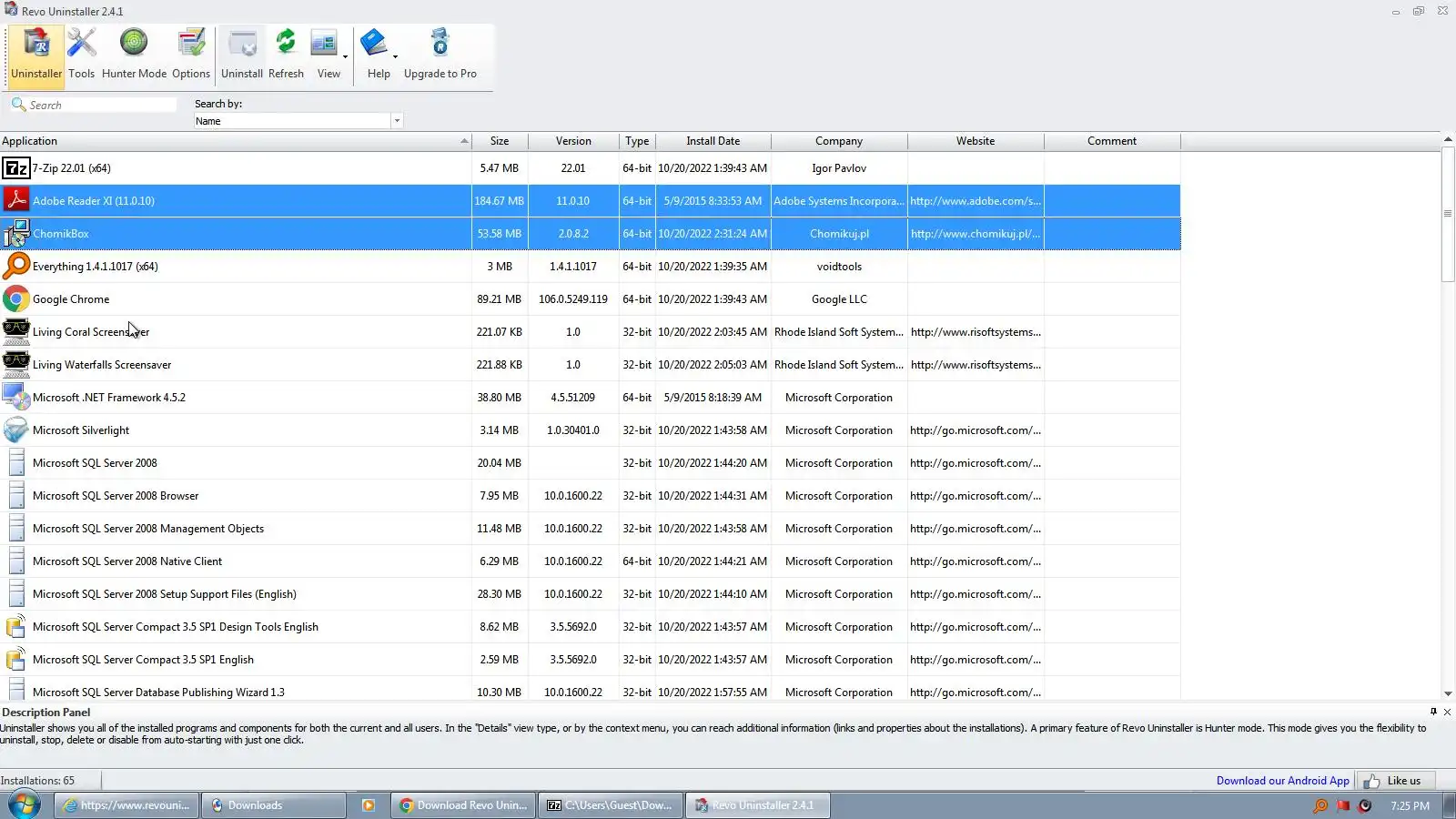
Task: Select SQL Server 2008 Setup Support Files
Action: [591, 594]
